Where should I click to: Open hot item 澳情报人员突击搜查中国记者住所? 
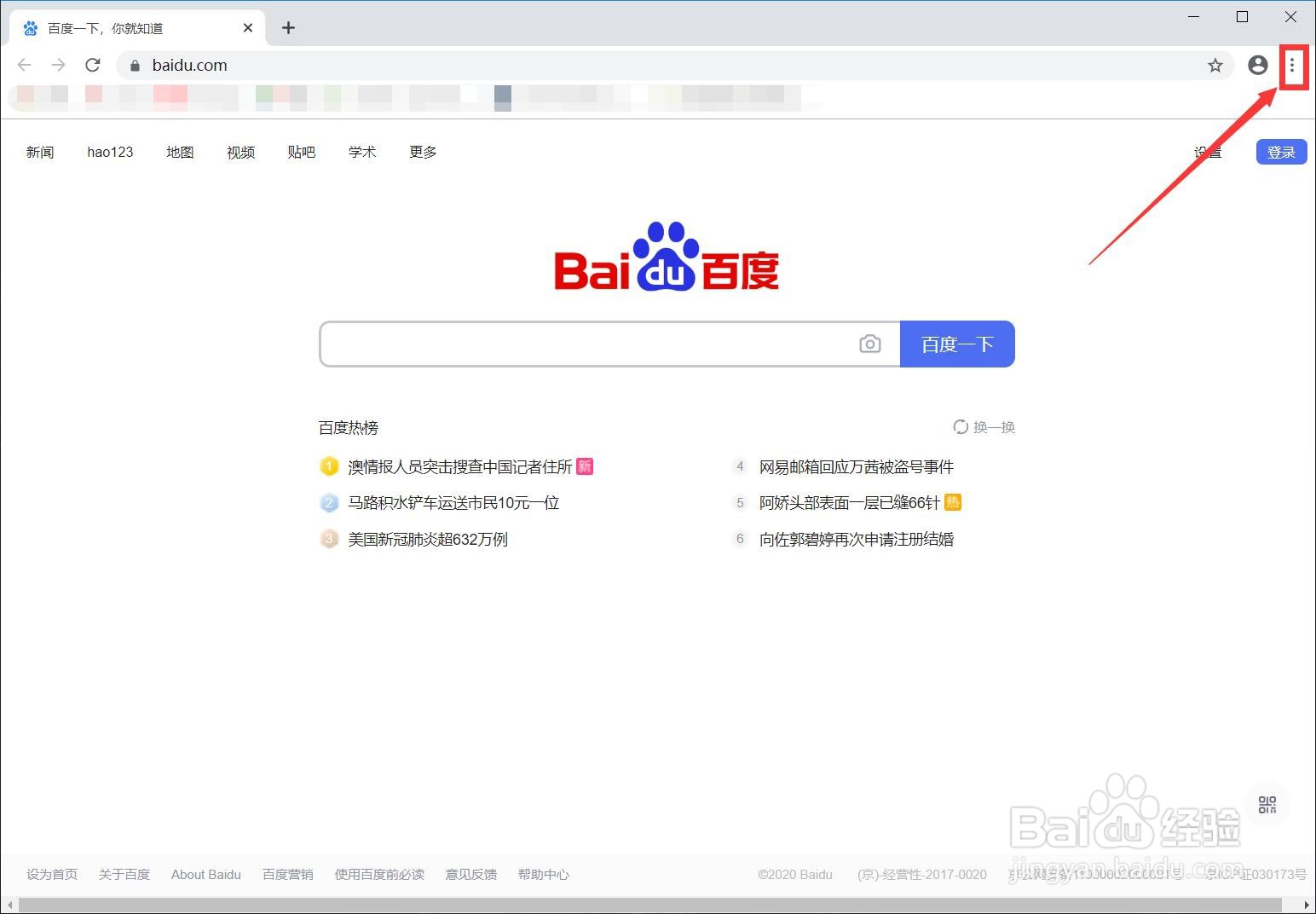(460, 466)
